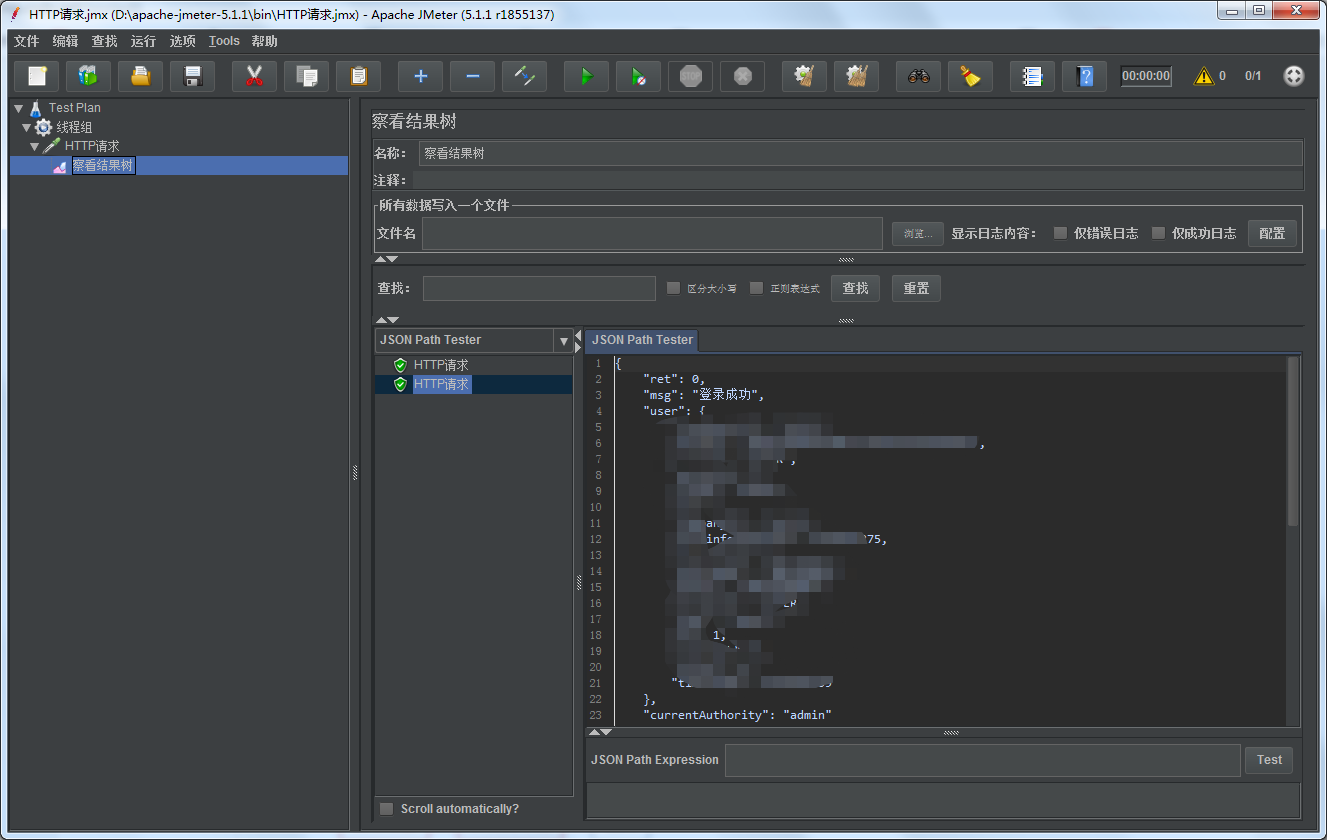The width and height of the screenshot is (1327, 840).
Task: Open the 编辑 menu
Action: [65, 41]
